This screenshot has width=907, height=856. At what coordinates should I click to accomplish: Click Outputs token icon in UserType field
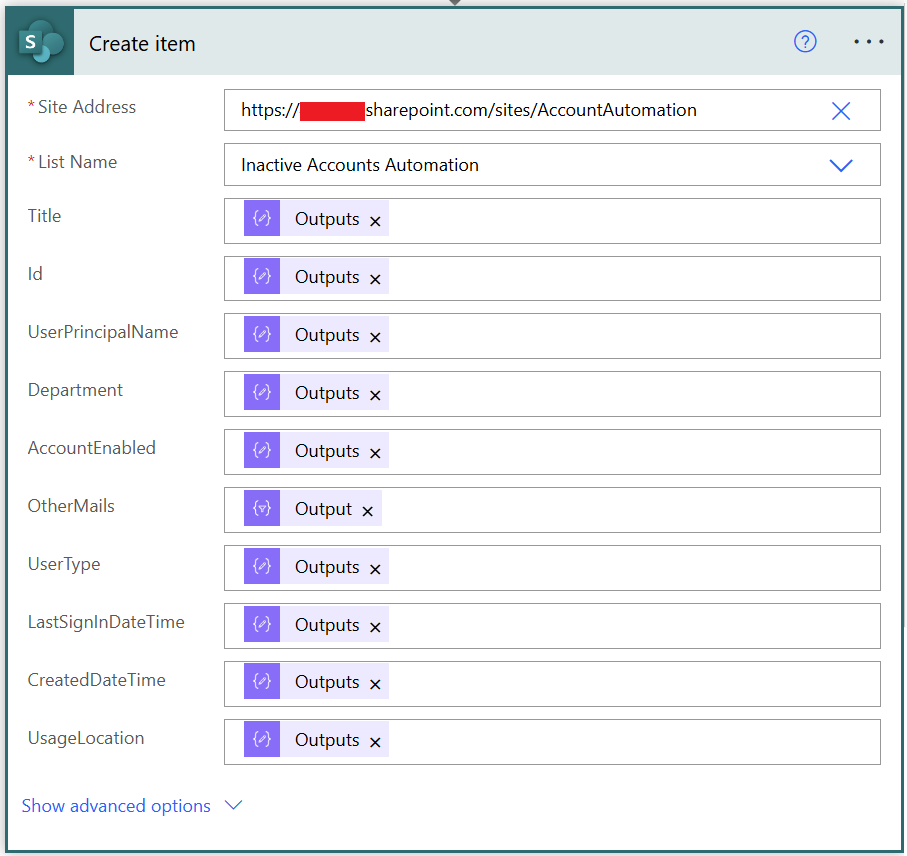(x=262, y=567)
